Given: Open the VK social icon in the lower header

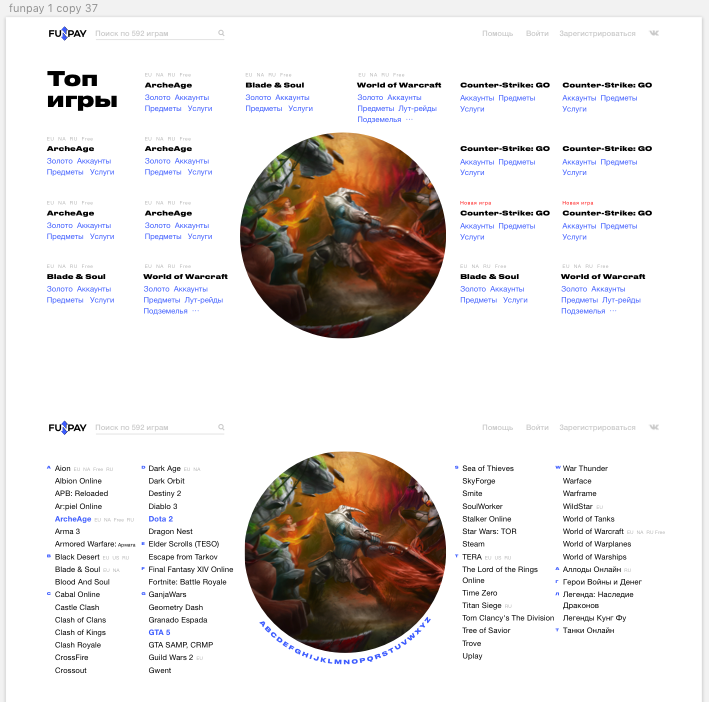Looking at the screenshot, I should (654, 427).
